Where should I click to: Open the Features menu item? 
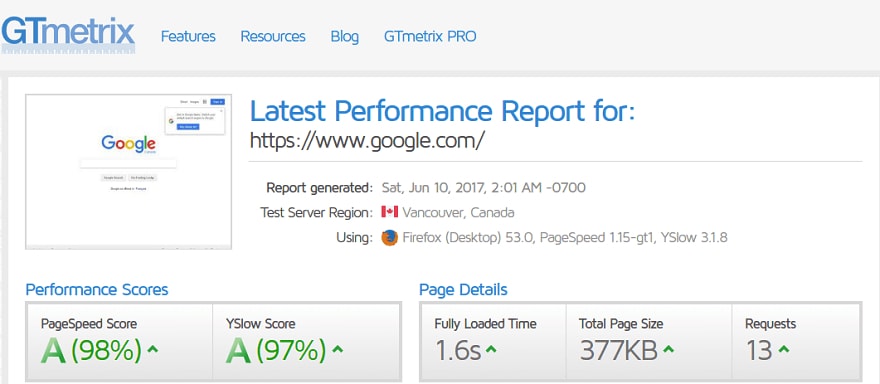click(188, 36)
